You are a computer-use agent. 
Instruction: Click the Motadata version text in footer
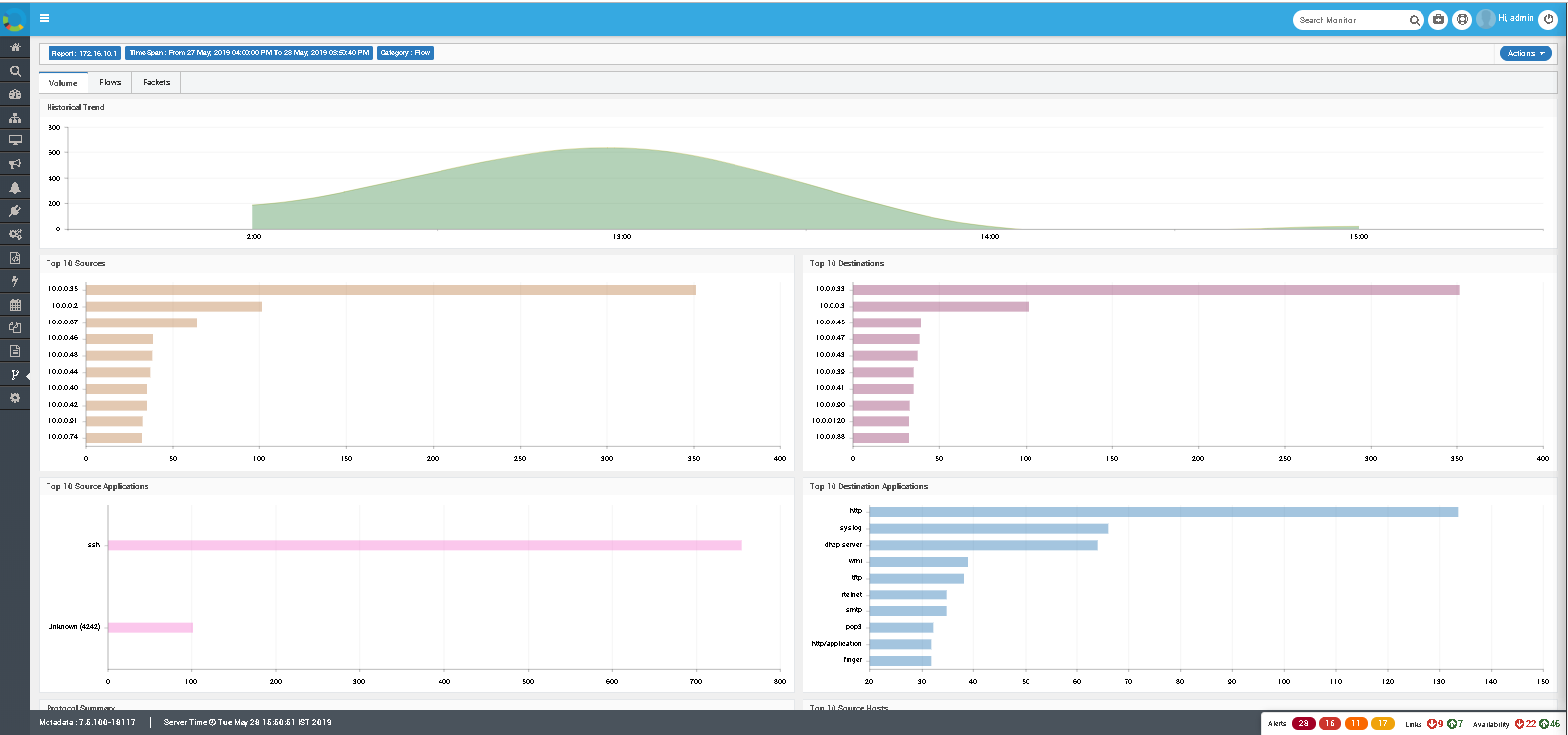click(x=87, y=723)
